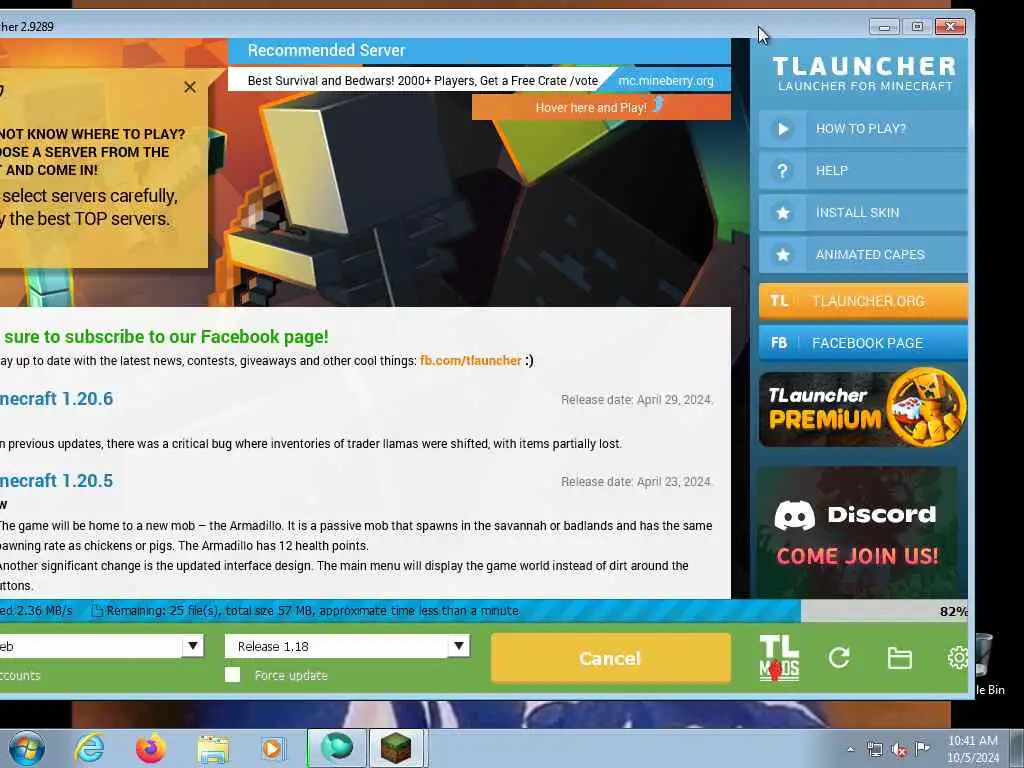Open launcher settings gear icon
The width and height of the screenshot is (1024, 768).
(x=957, y=658)
